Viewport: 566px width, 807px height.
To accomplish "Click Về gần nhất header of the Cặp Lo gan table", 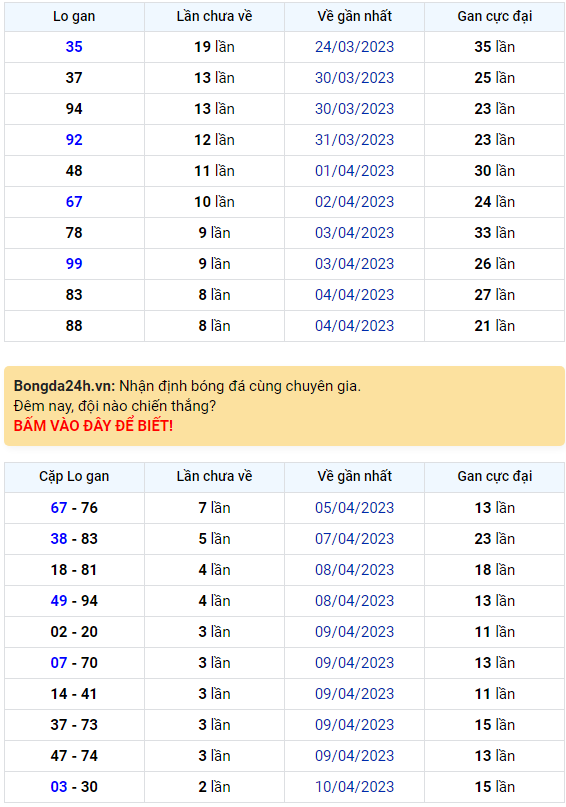I will point(355,477).
